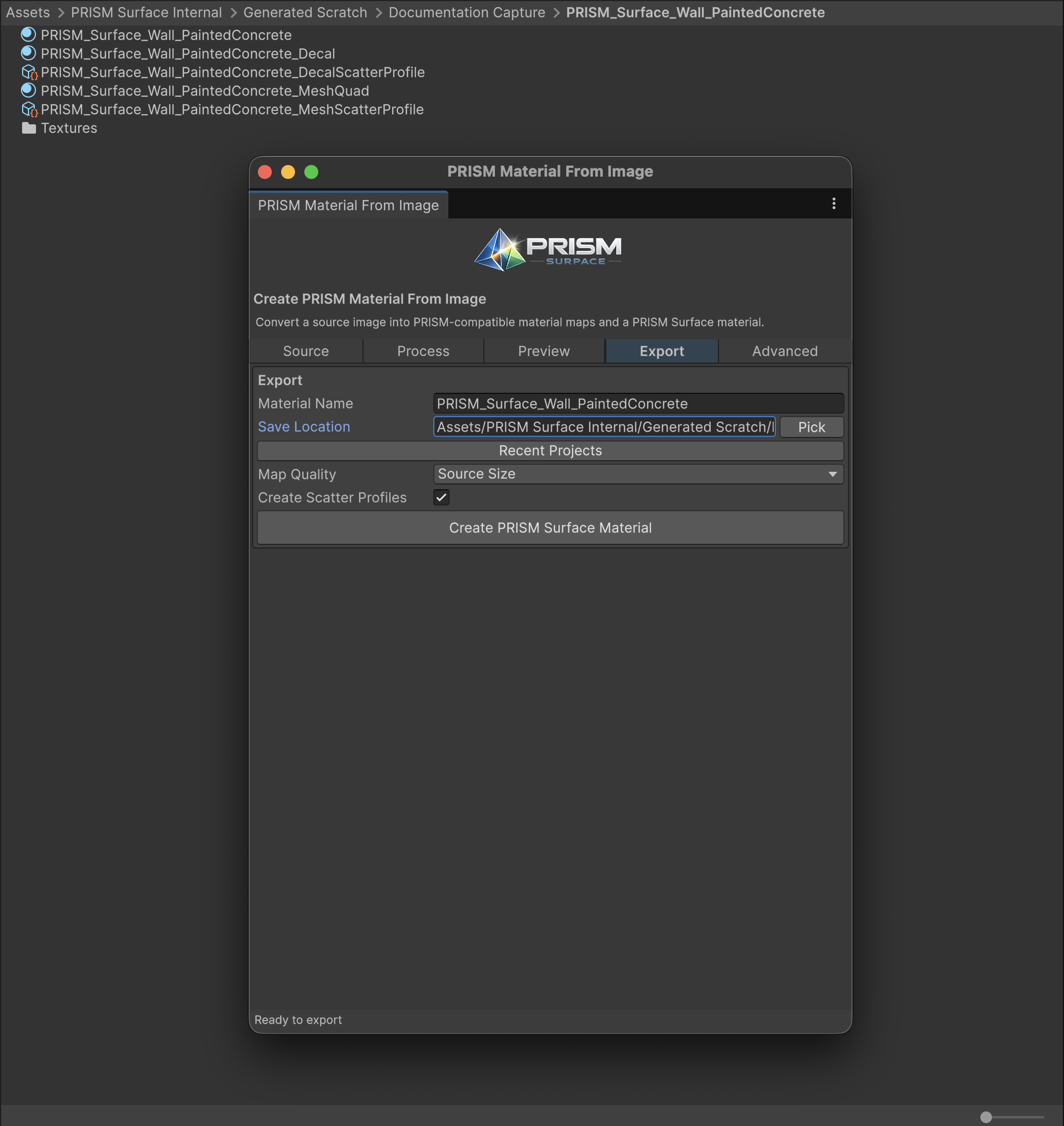Select the MeshScatterProfile file name
The width and height of the screenshot is (1064, 1126).
(232, 109)
